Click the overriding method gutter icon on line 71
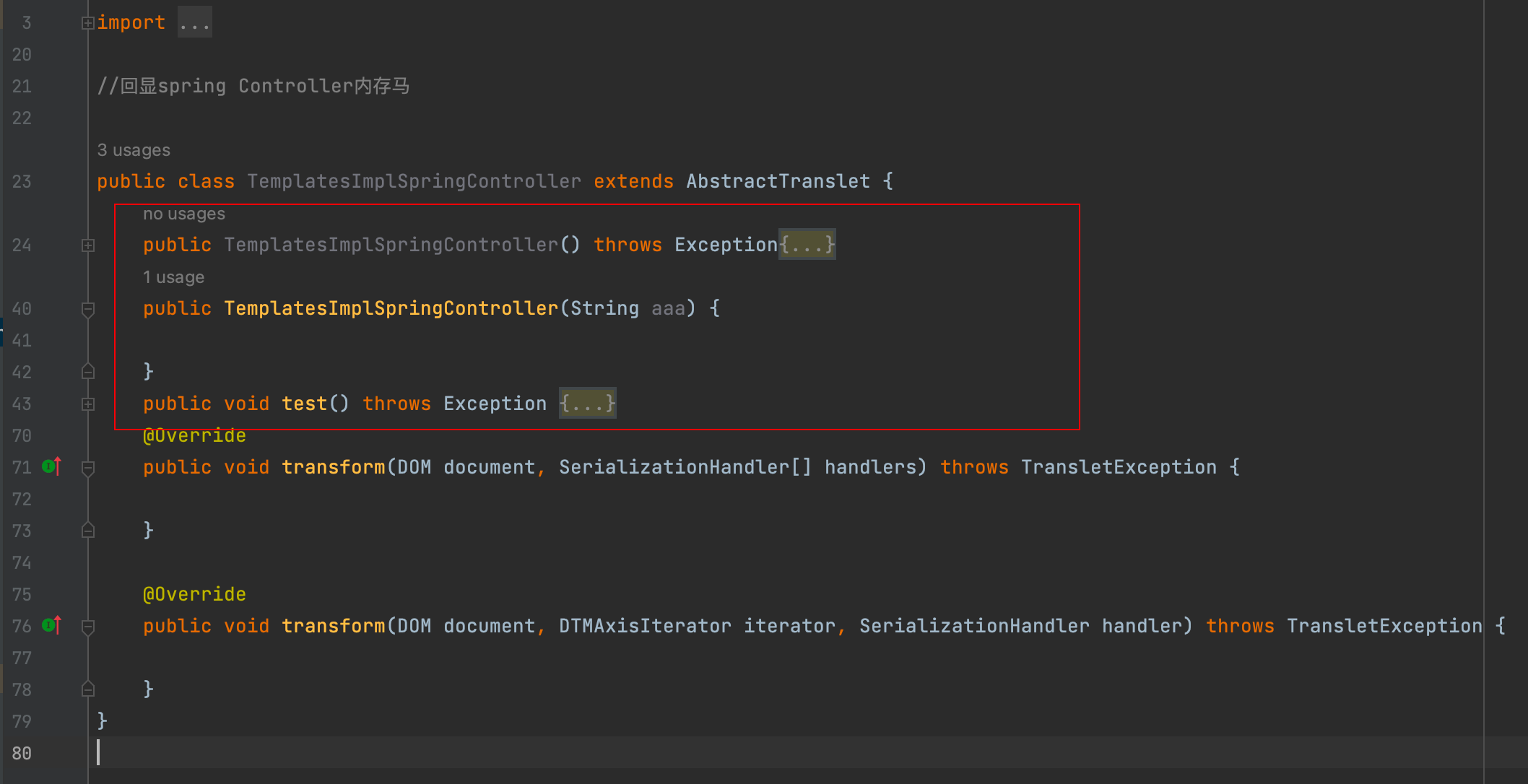The height and width of the screenshot is (784, 1528). click(x=51, y=467)
